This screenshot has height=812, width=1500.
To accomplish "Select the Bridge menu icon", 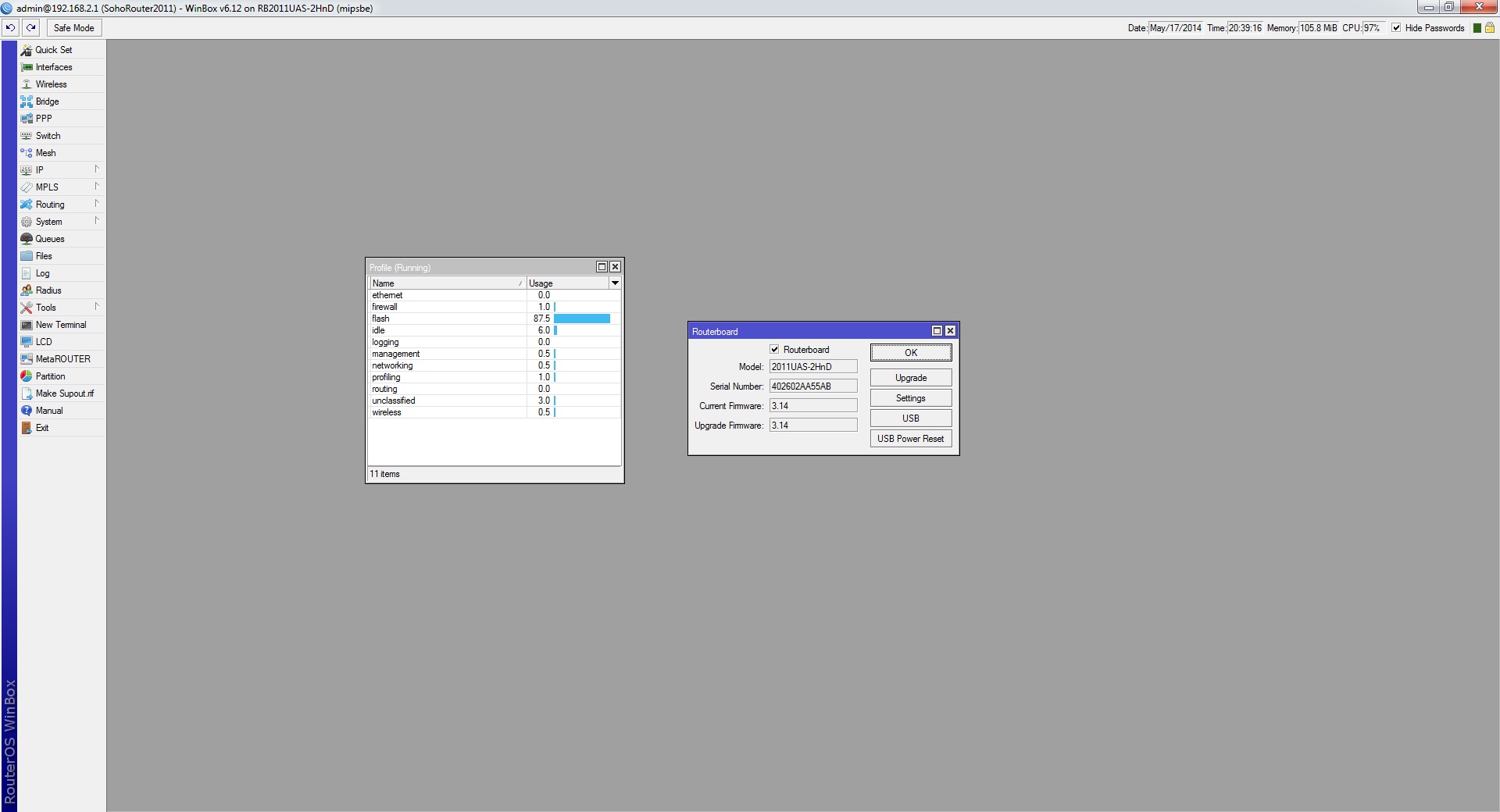I will click(26, 101).
